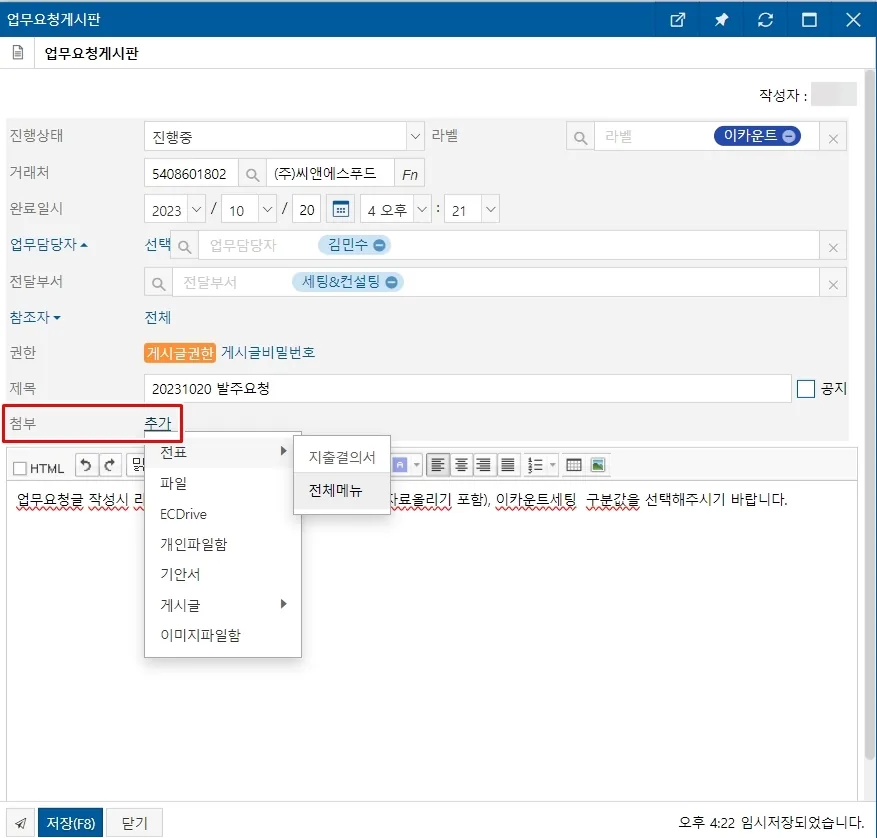Refresh the board using reload icon
Viewport: 877px width, 838px height.
click(765, 20)
